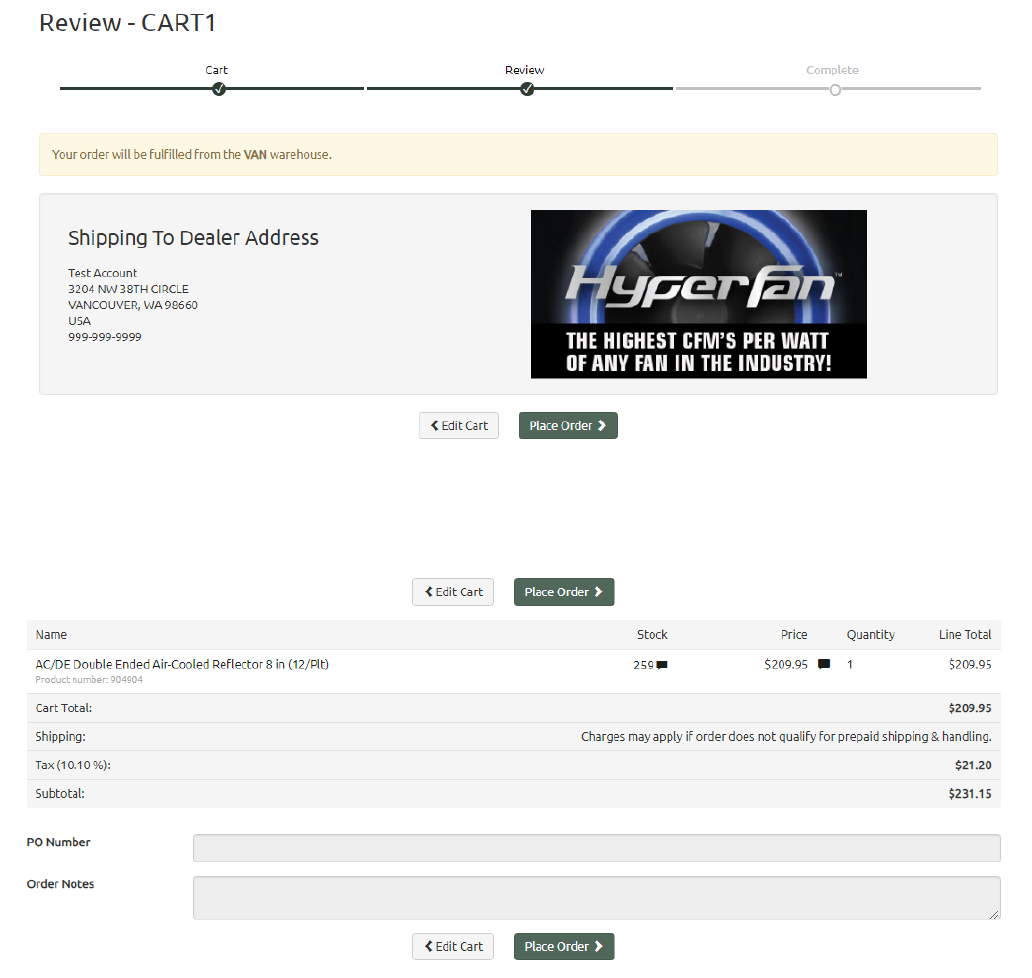The height and width of the screenshot is (978, 1032).
Task: Focus the PO Number input field
Action: 596,848
